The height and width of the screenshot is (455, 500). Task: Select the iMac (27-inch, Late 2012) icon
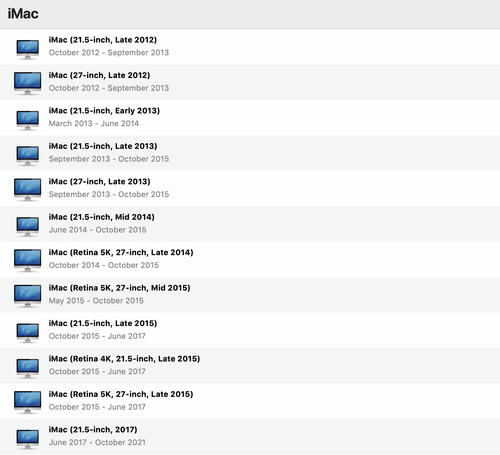coord(28,83)
